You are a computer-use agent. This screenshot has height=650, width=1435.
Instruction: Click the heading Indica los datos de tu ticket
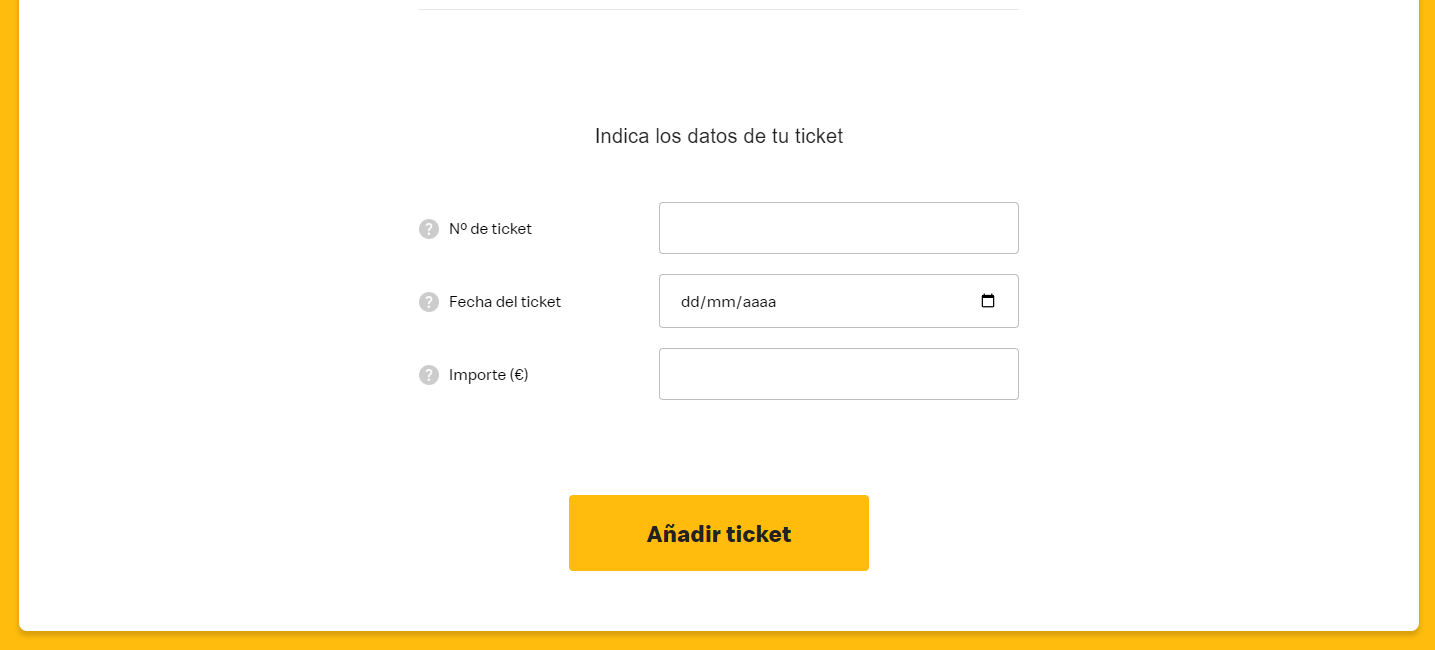click(719, 136)
